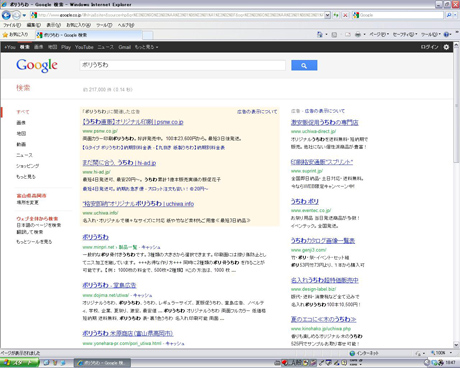Click the browser Forward arrow button

[x=16, y=15]
